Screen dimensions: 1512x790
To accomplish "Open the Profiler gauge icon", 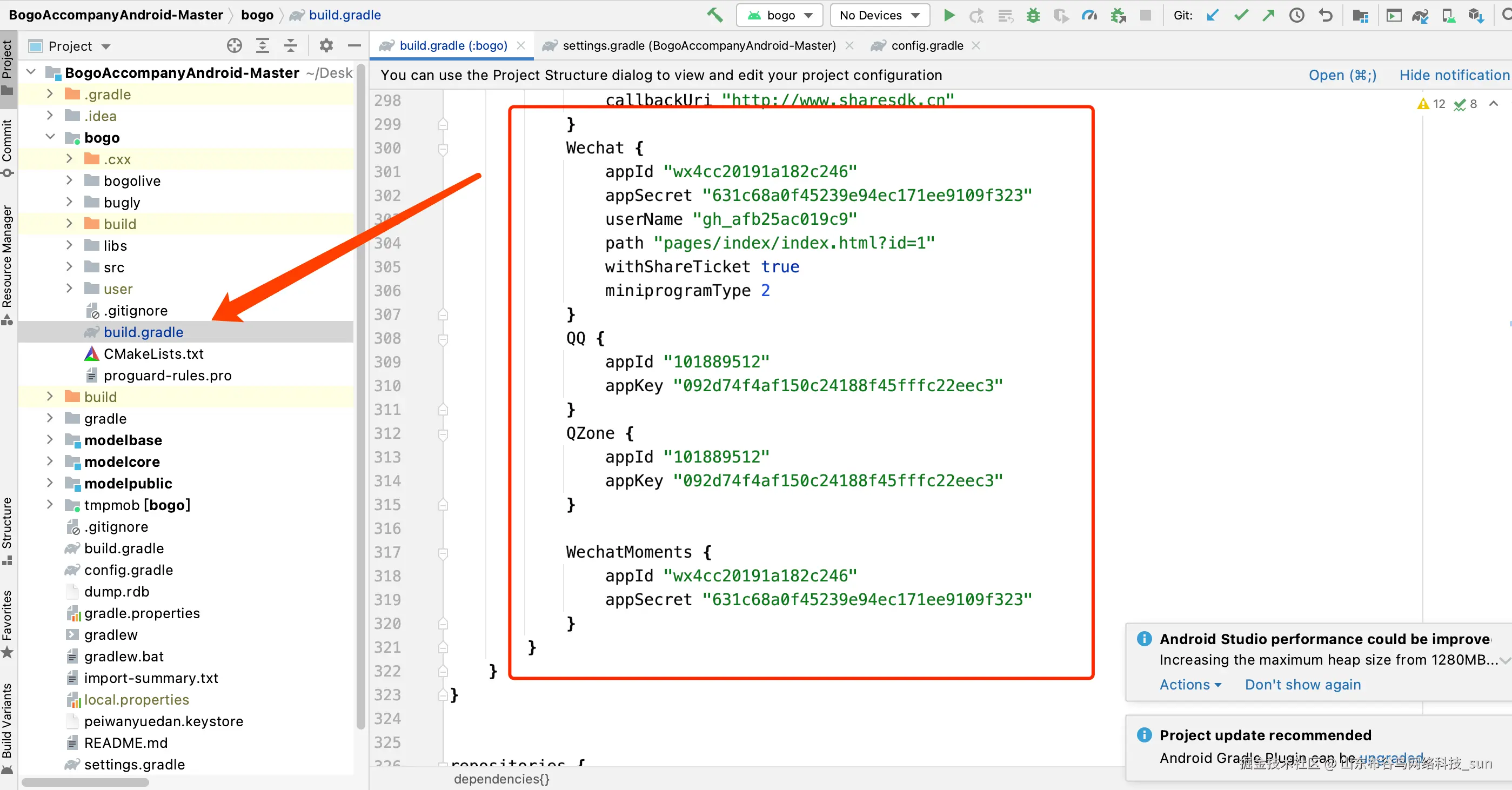I will click(1089, 15).
